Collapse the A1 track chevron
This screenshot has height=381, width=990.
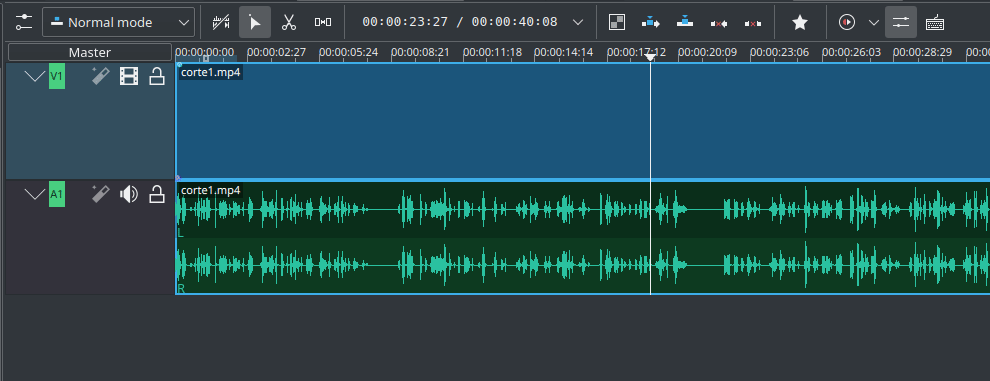coord(35,195)
